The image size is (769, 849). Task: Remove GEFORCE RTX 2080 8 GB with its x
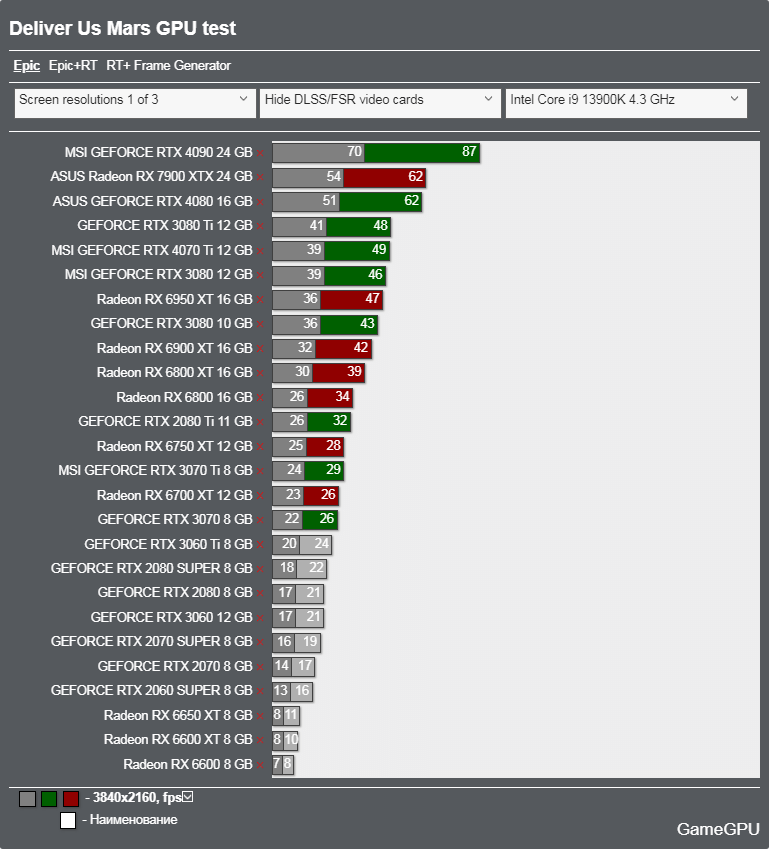[260, 593]
